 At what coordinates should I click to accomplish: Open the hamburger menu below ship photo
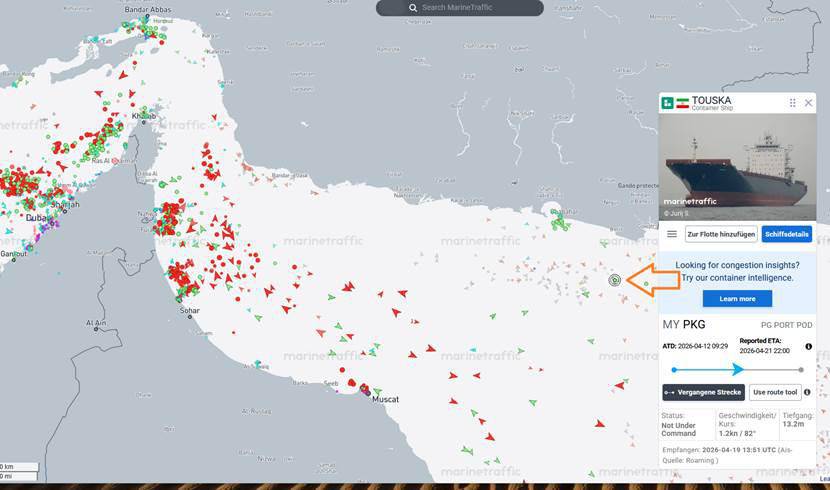672,234
